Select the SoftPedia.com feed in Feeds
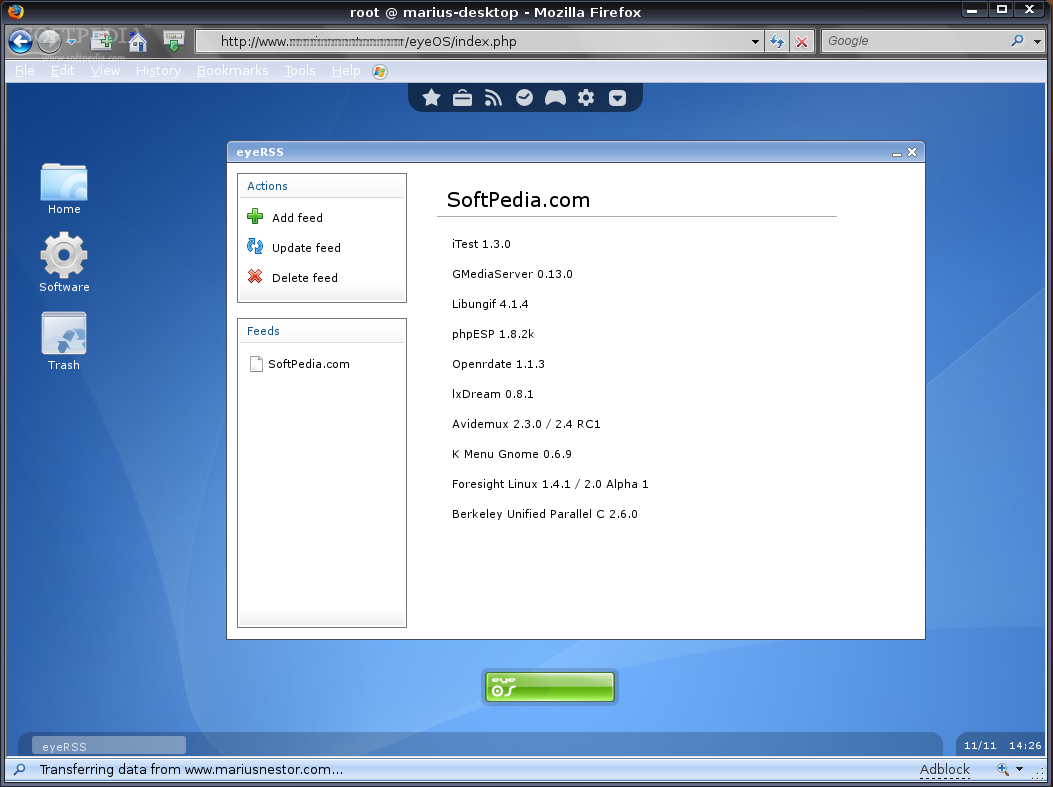 click(309, 364)
